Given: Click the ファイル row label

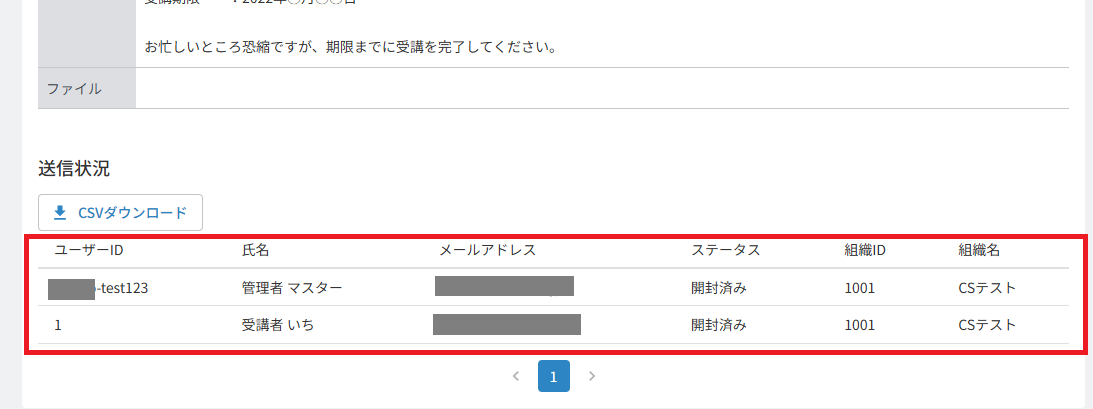Looking at the screenshot, I should 74,88.
